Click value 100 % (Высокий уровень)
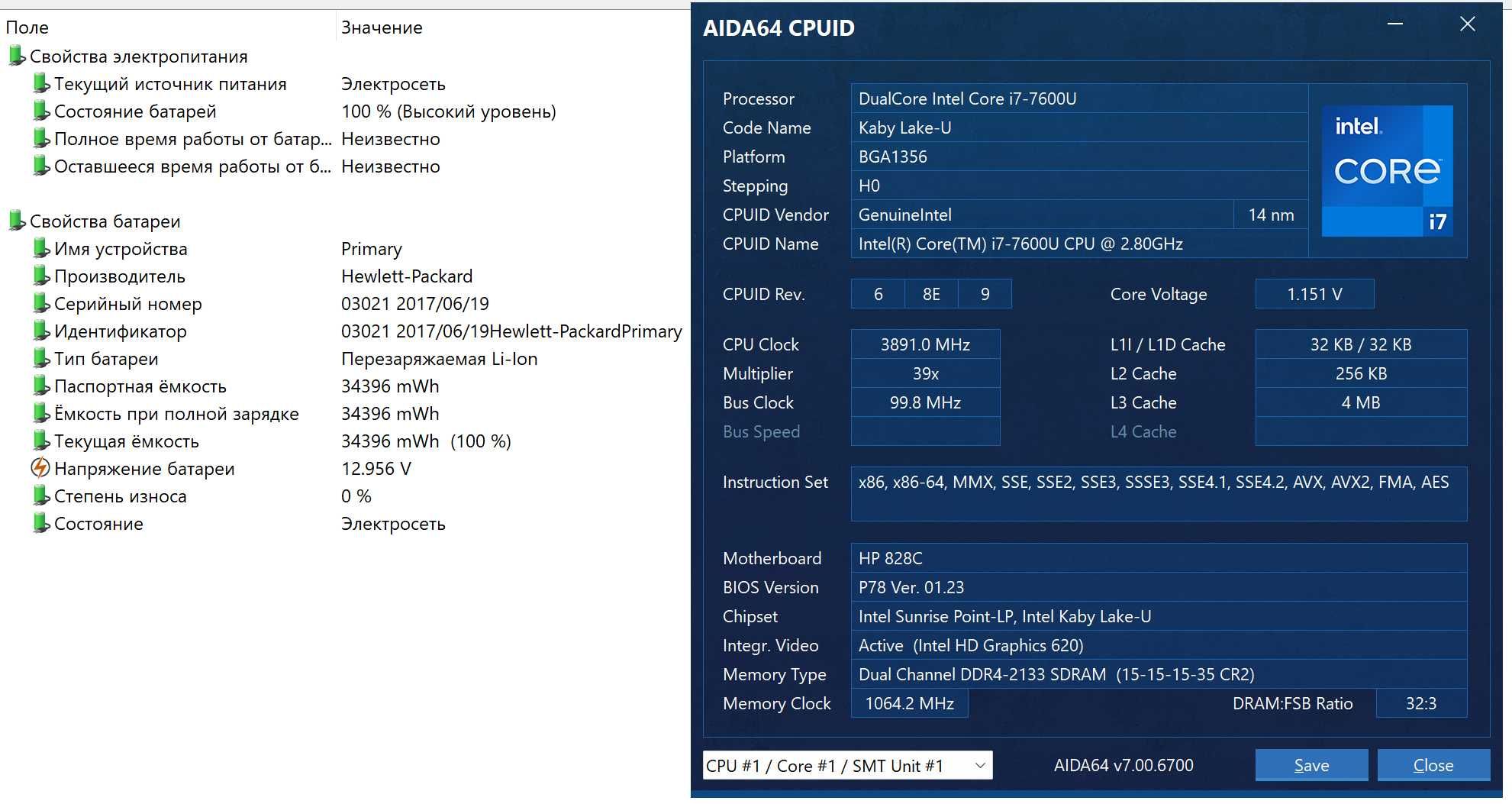Viewport: 1512px width, 804px height. coord(449,111)
